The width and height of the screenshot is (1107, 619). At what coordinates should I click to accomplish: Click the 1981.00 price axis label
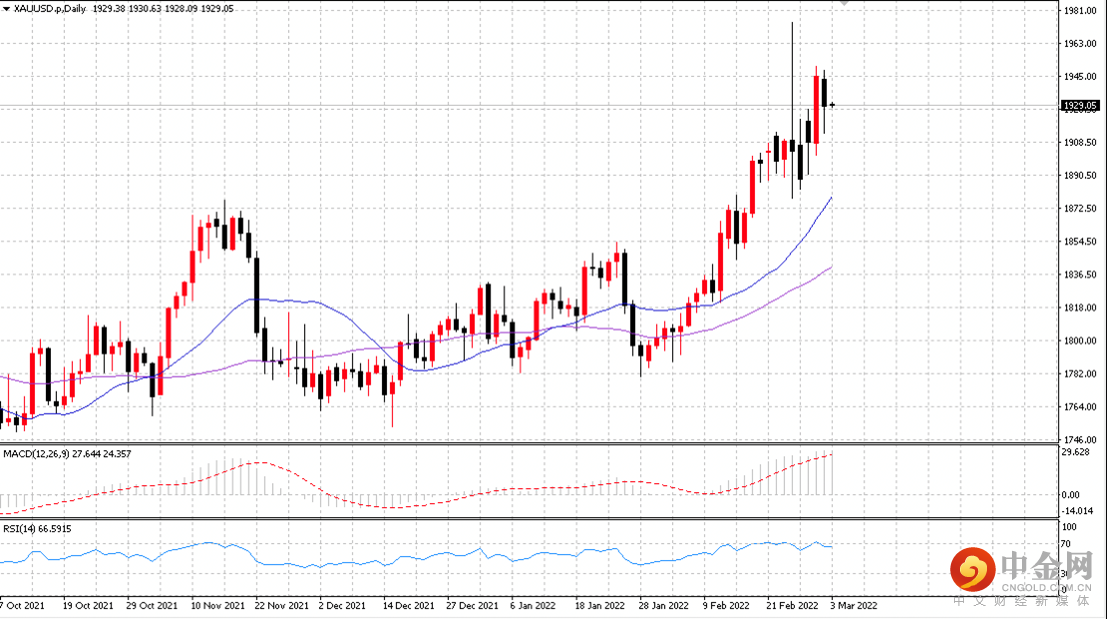coord(1079,11)
